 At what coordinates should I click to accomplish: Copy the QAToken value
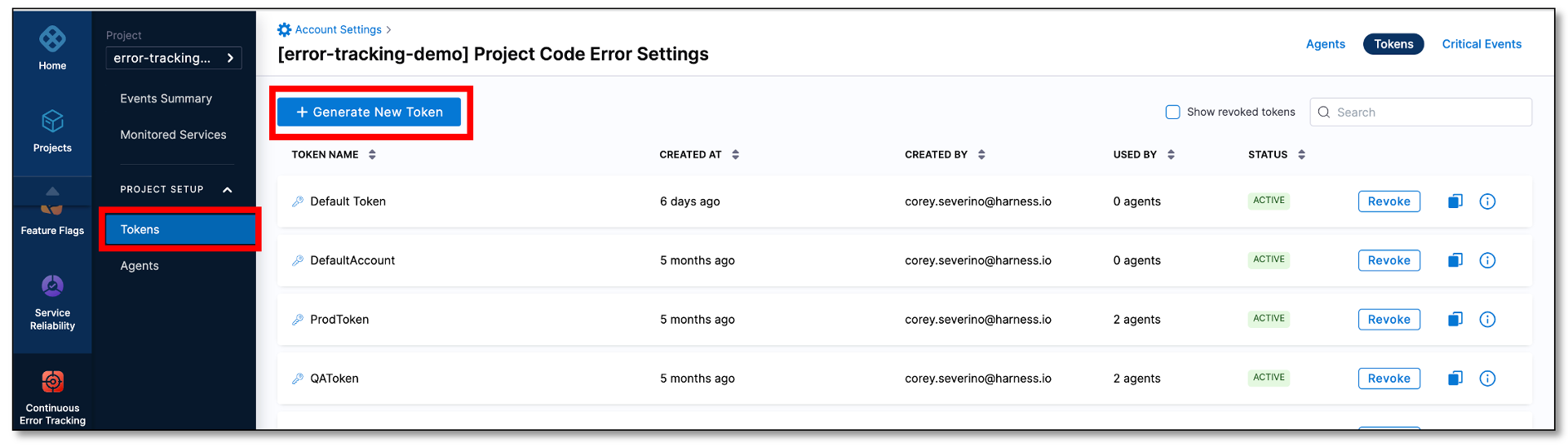[x=1455, y=378]
